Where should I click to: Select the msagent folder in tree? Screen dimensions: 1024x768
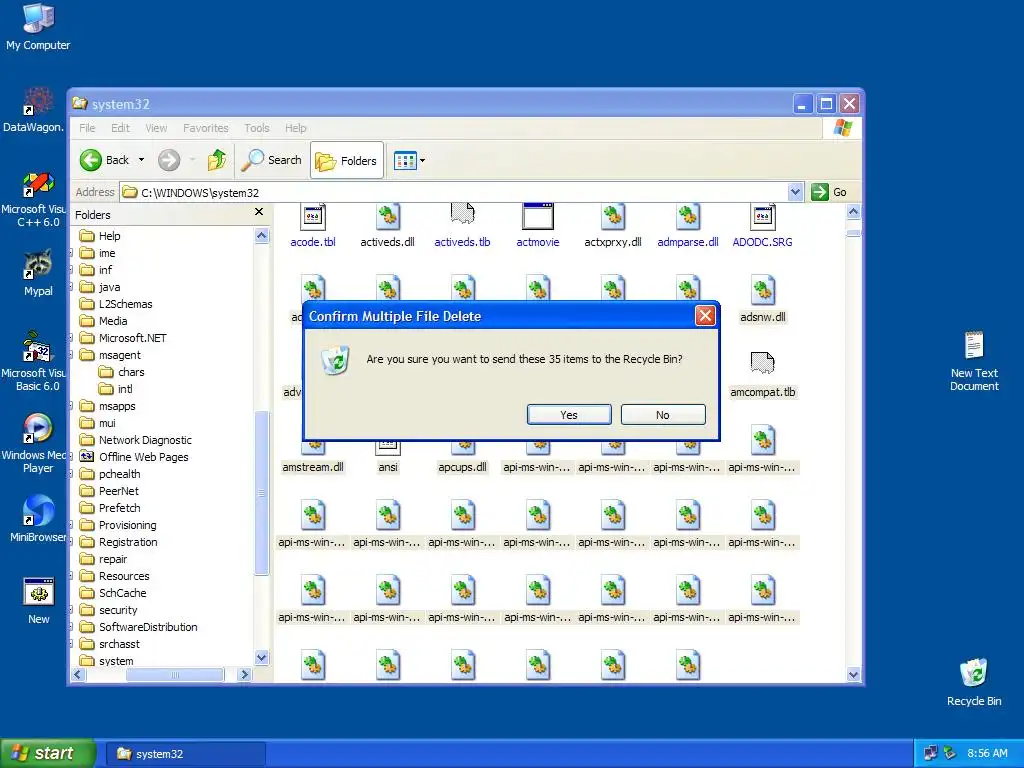click(110, 355)
